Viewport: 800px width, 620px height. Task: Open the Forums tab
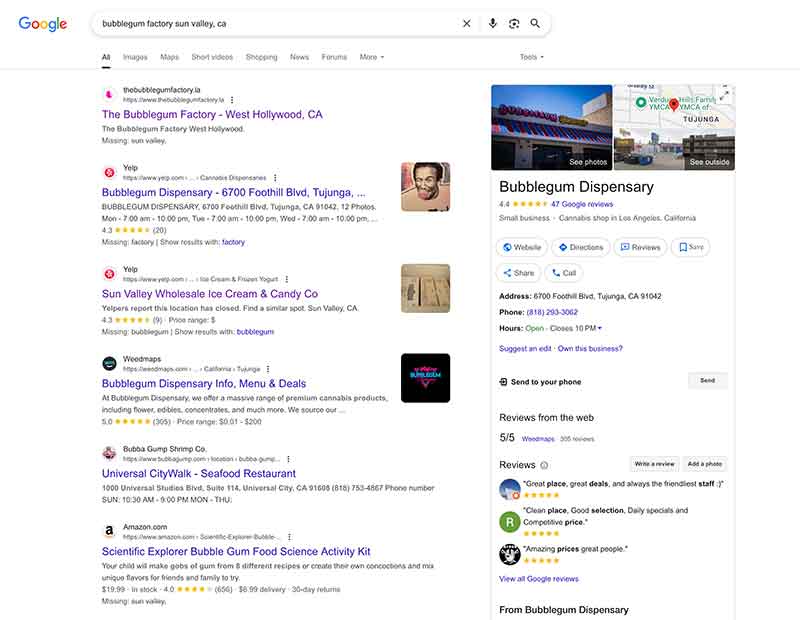point(334,57)
